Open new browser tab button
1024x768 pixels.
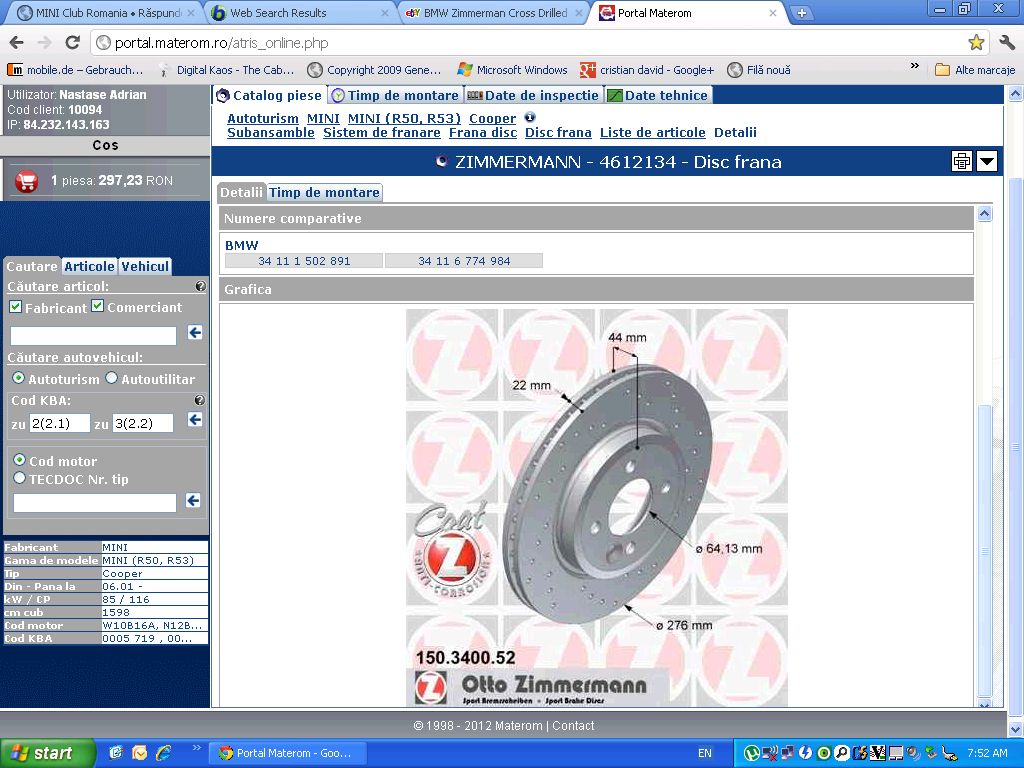click(x=801, y=12)
